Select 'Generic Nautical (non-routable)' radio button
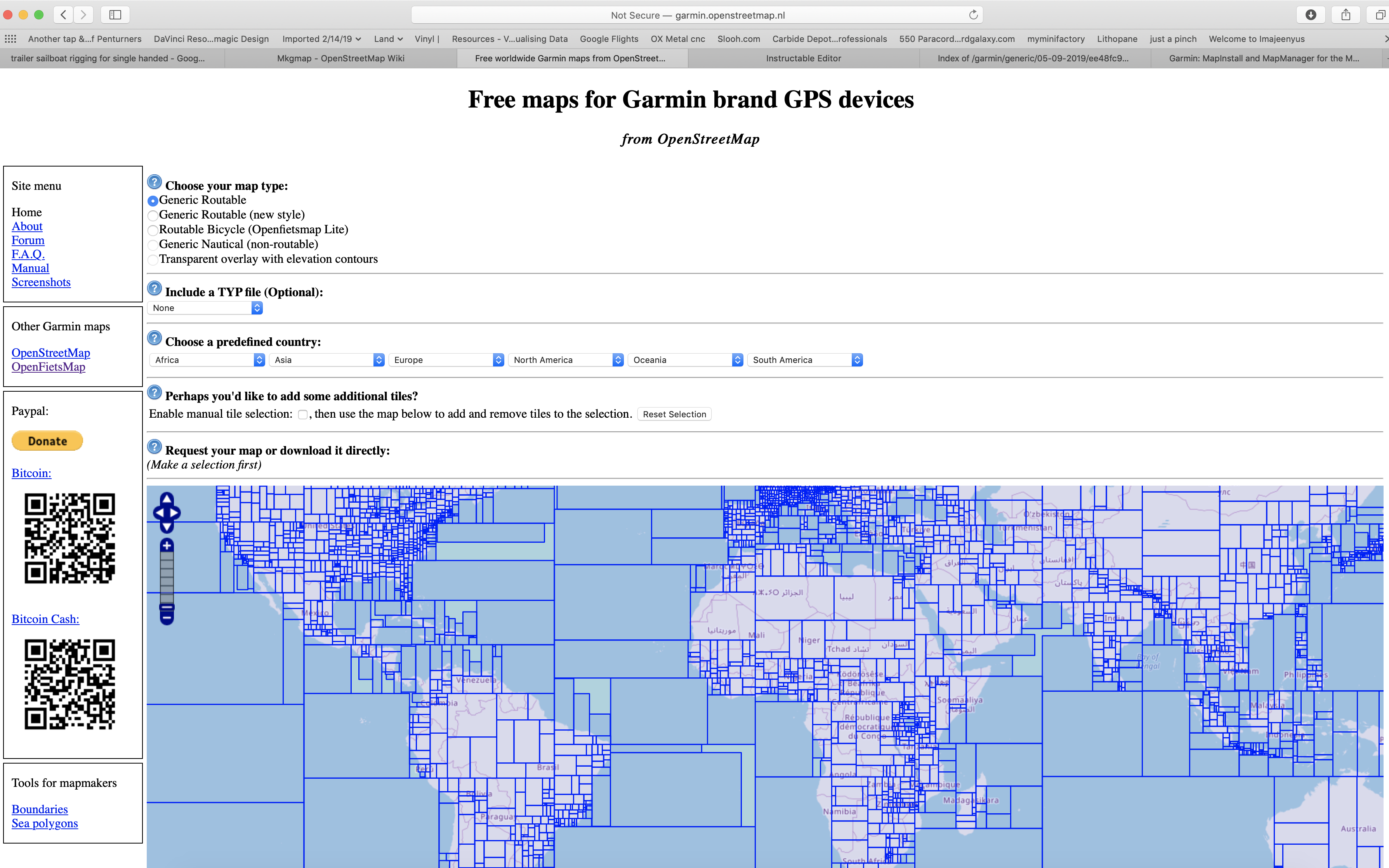 click(x=152, y=244)
